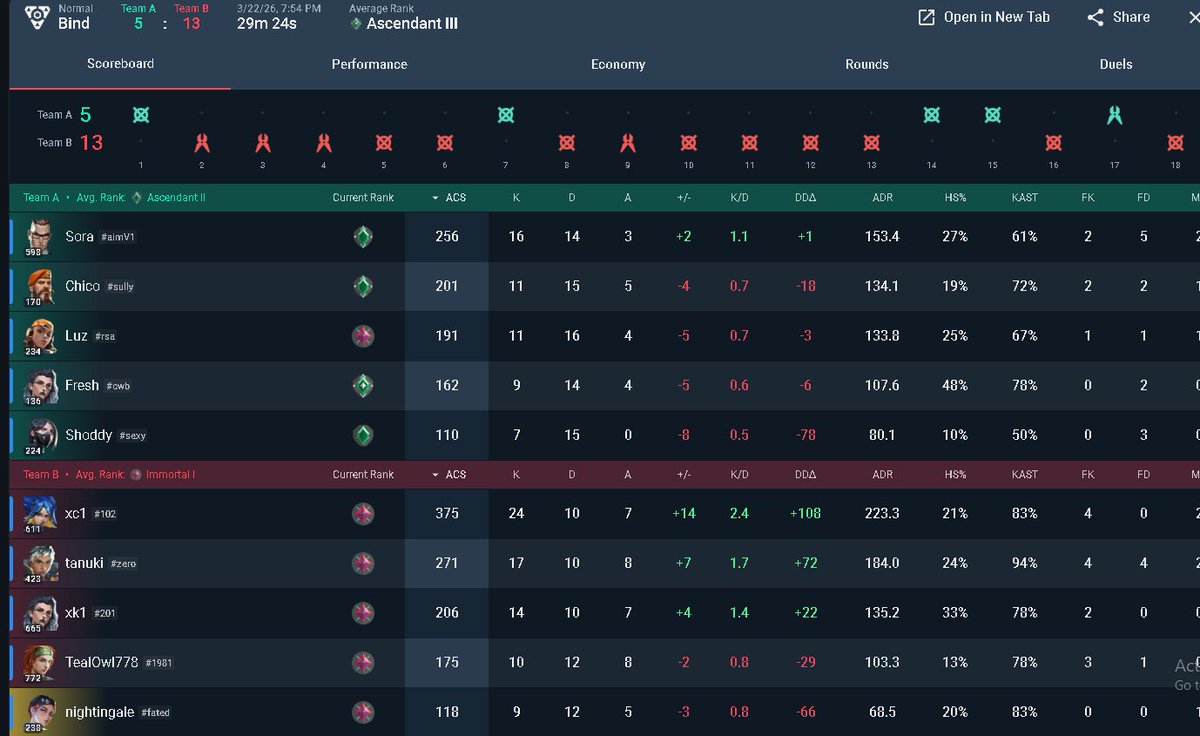Select round 12 elimination icon for Team B
The width and height of the screenshot is (1200, 736).
pyautogui.click(x=811, y=143)
